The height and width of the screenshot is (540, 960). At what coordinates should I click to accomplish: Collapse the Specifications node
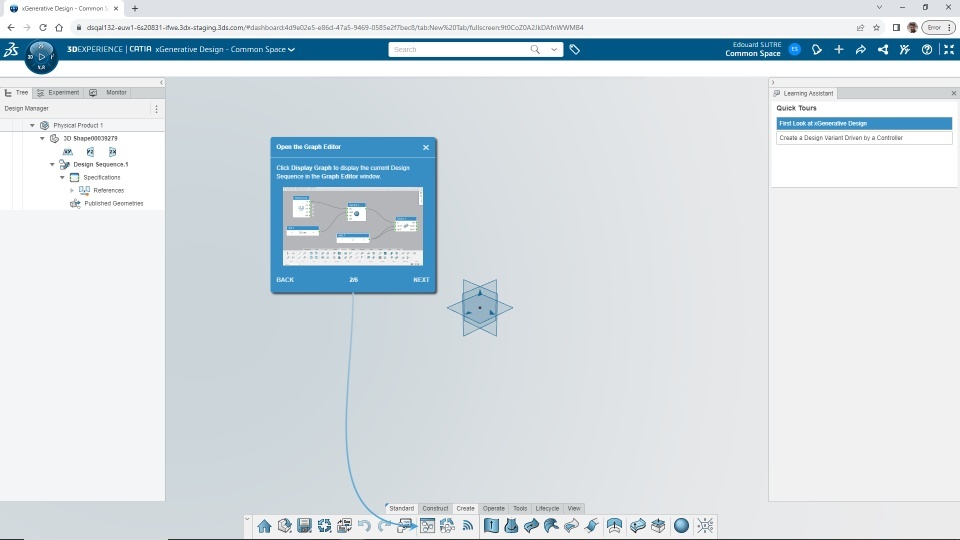62,178
